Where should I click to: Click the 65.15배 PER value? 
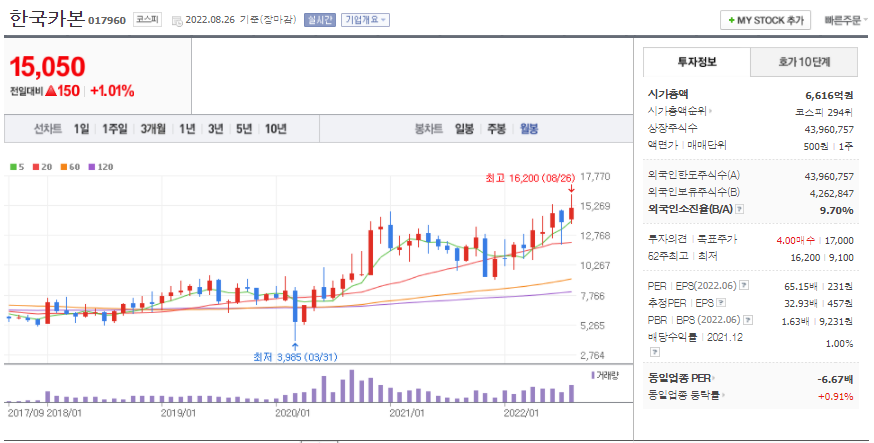point(800,286)
